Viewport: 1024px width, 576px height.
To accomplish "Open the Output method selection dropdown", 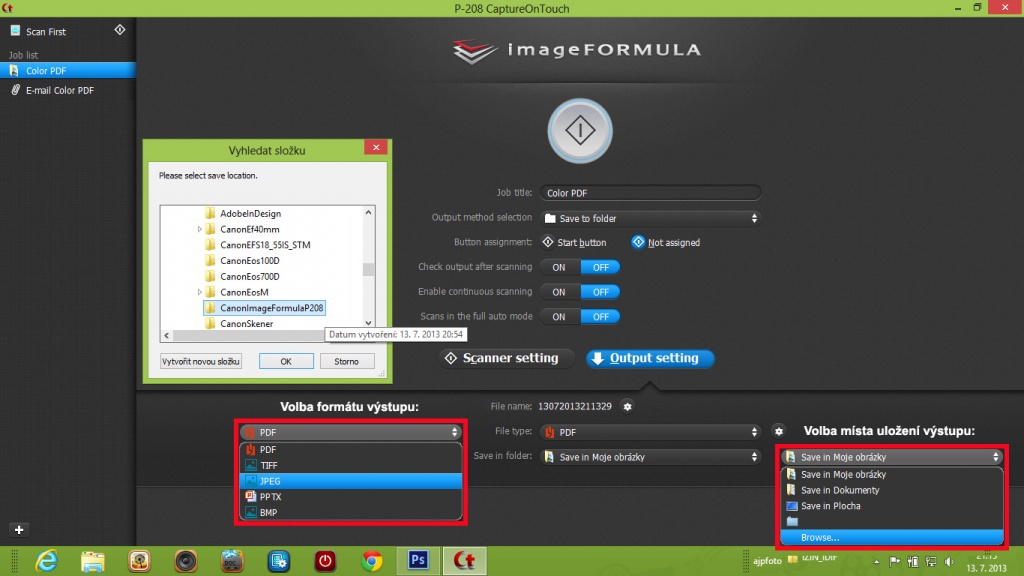I will (650, 218).
